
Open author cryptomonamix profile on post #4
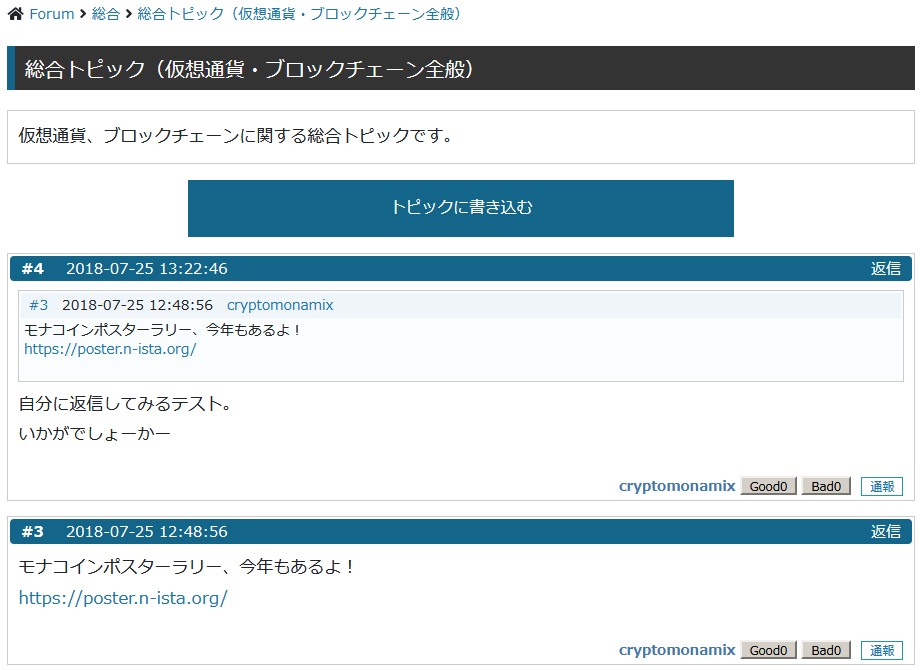(677, 486)
